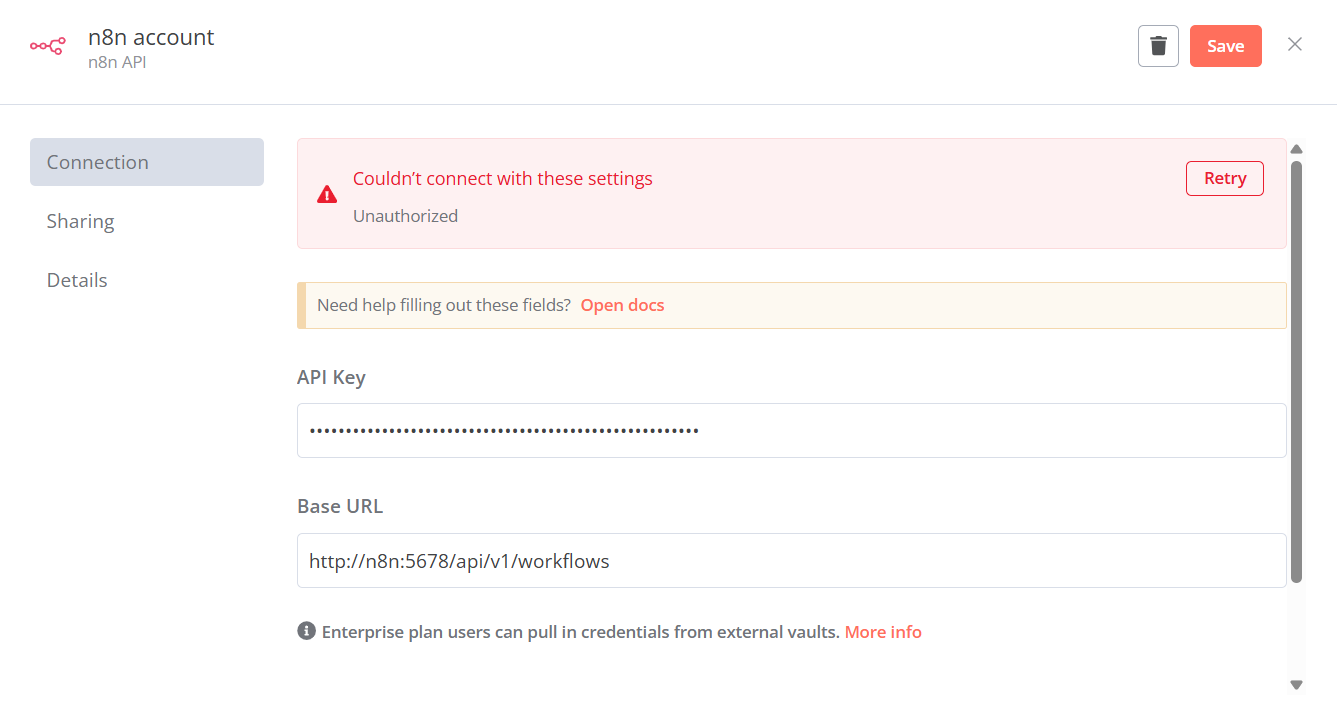The image size is (1337, 721).
Task: Click the vertical scrollbar thumb
Action: click(x=1296, y=370)
